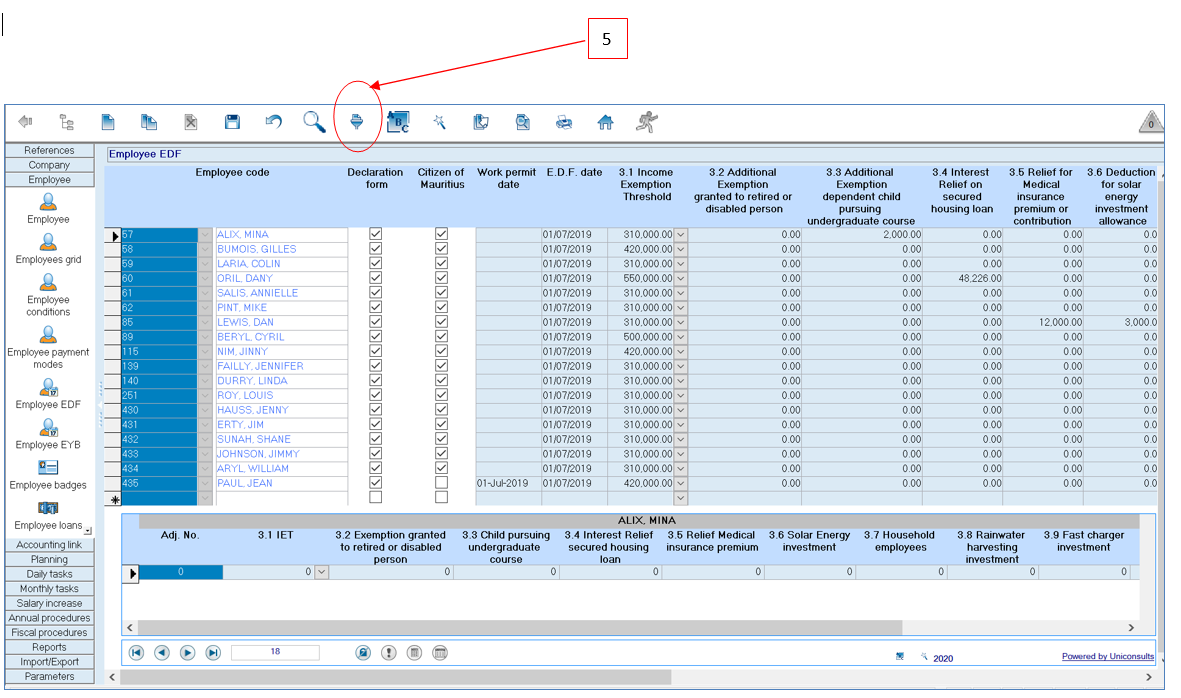Open Employee loans in the sidebar
The height and width of the screenshot is (698, 1181).
tap(48, 516)
